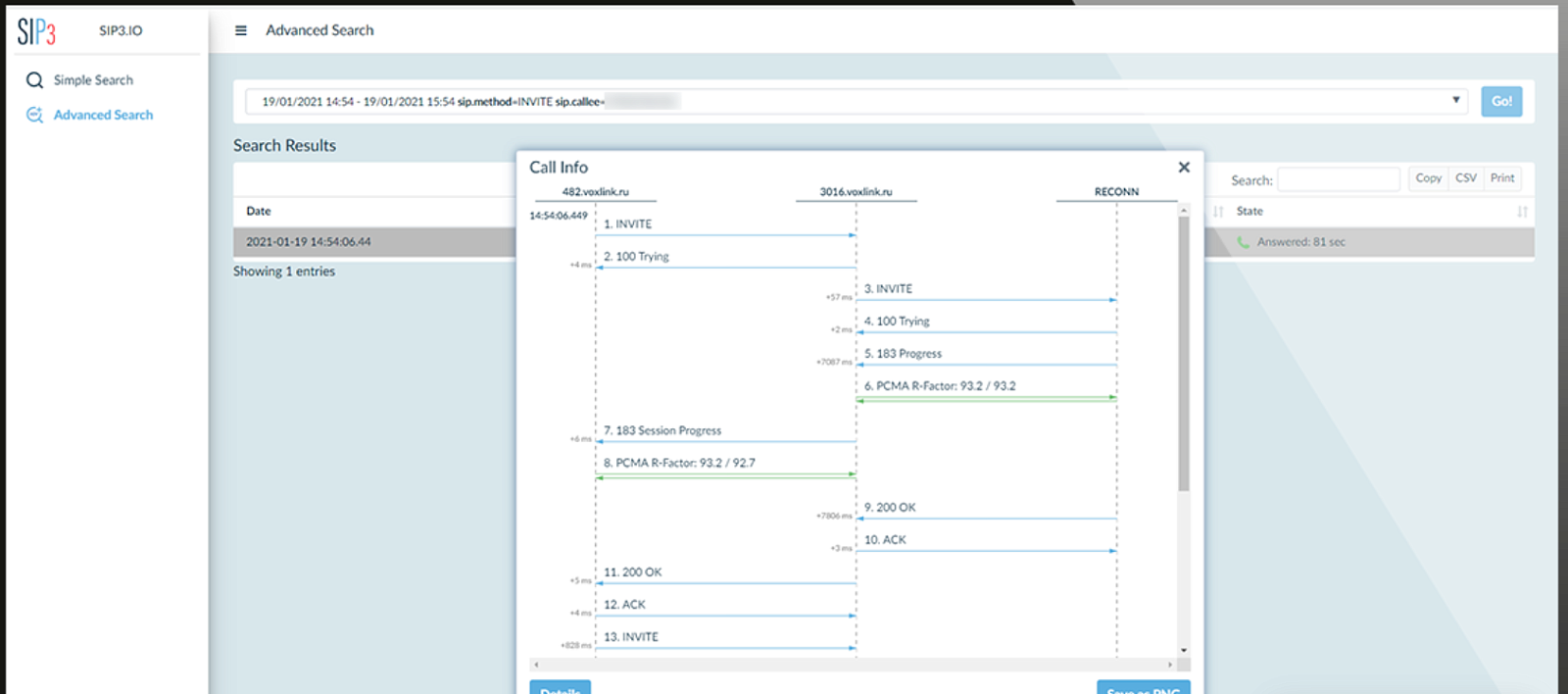Viewport: 1568px width, 694px height.
Task: Focus the results Search input field
Action: (x=1338, y=179)
